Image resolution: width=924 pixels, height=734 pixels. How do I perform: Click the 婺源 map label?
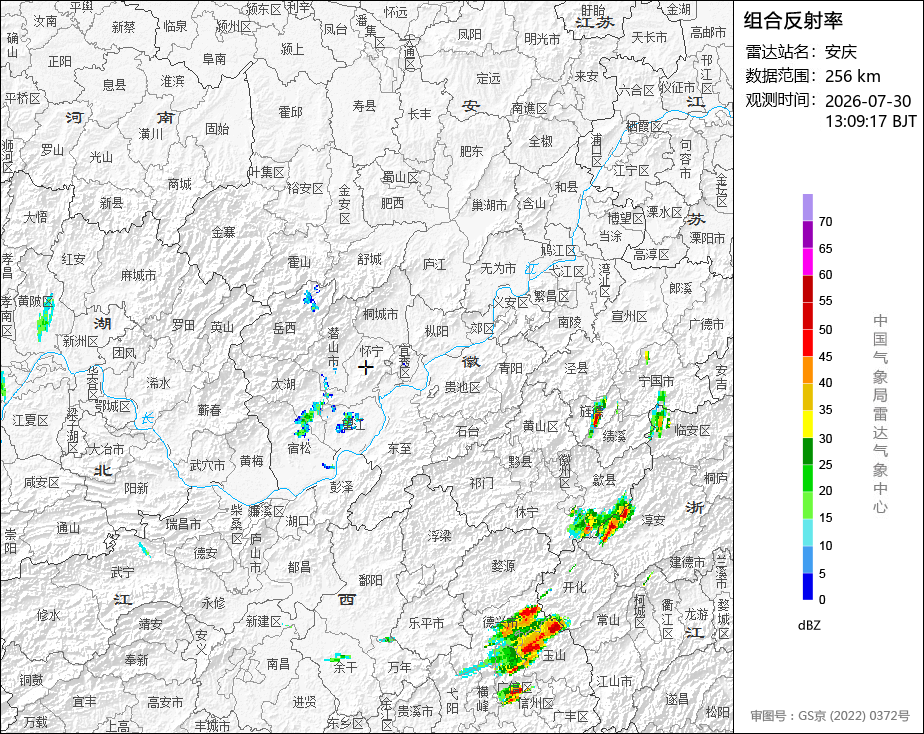pos(503,566)
